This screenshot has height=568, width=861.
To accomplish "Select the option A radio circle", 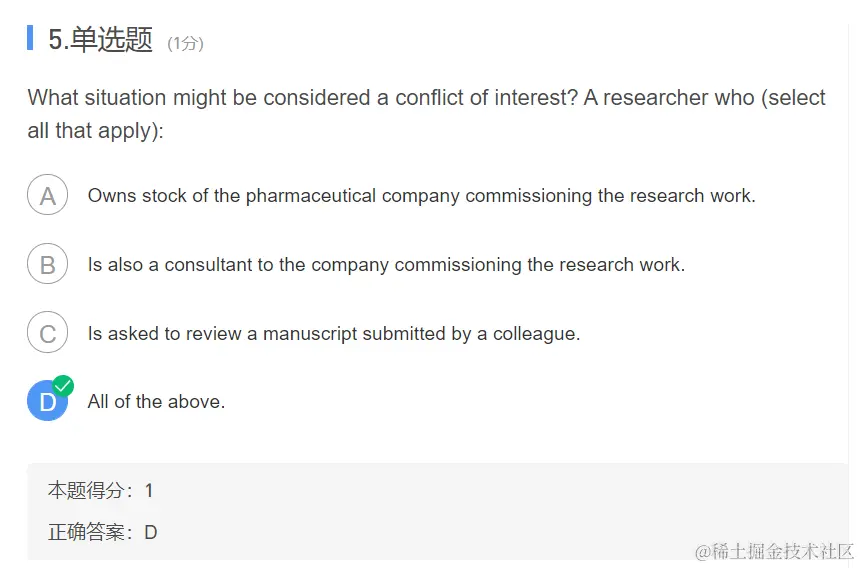I will 48,195.
